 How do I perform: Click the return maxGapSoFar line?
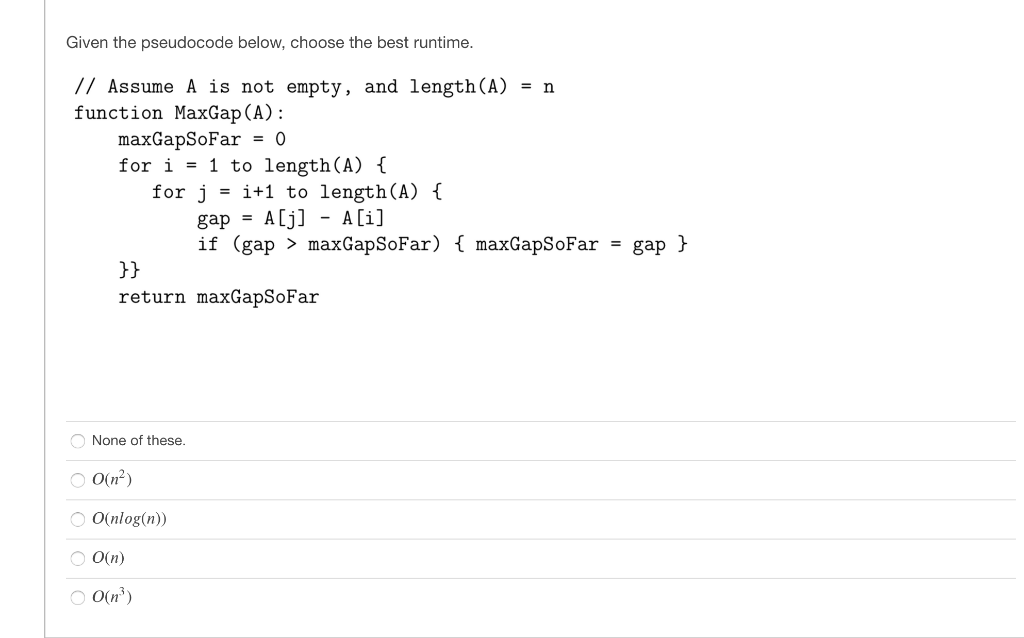(218, 297)
